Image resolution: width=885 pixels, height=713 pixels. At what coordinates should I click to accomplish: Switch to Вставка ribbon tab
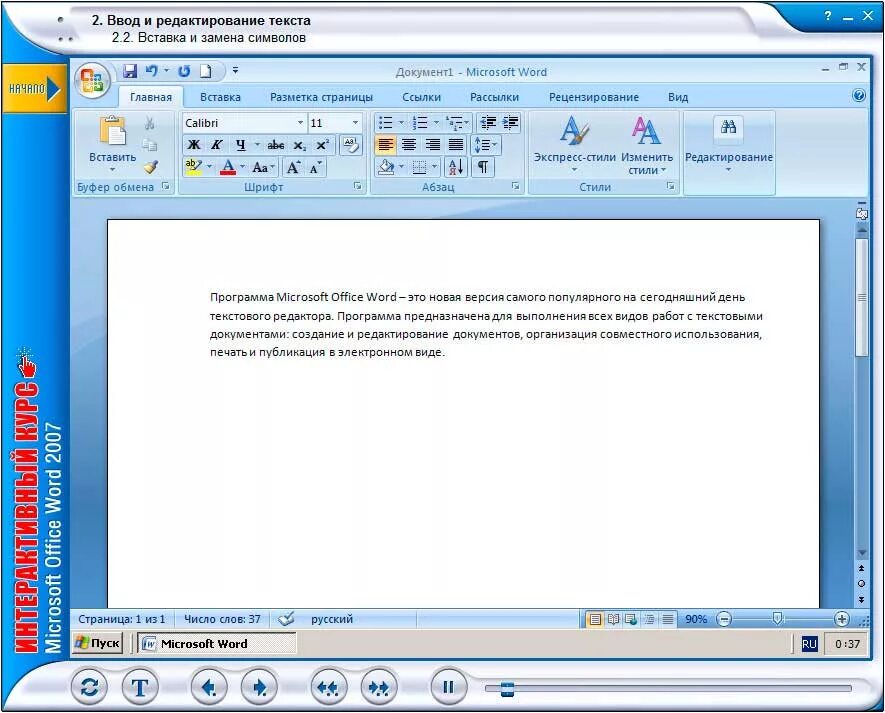click(x=220, y=97)
